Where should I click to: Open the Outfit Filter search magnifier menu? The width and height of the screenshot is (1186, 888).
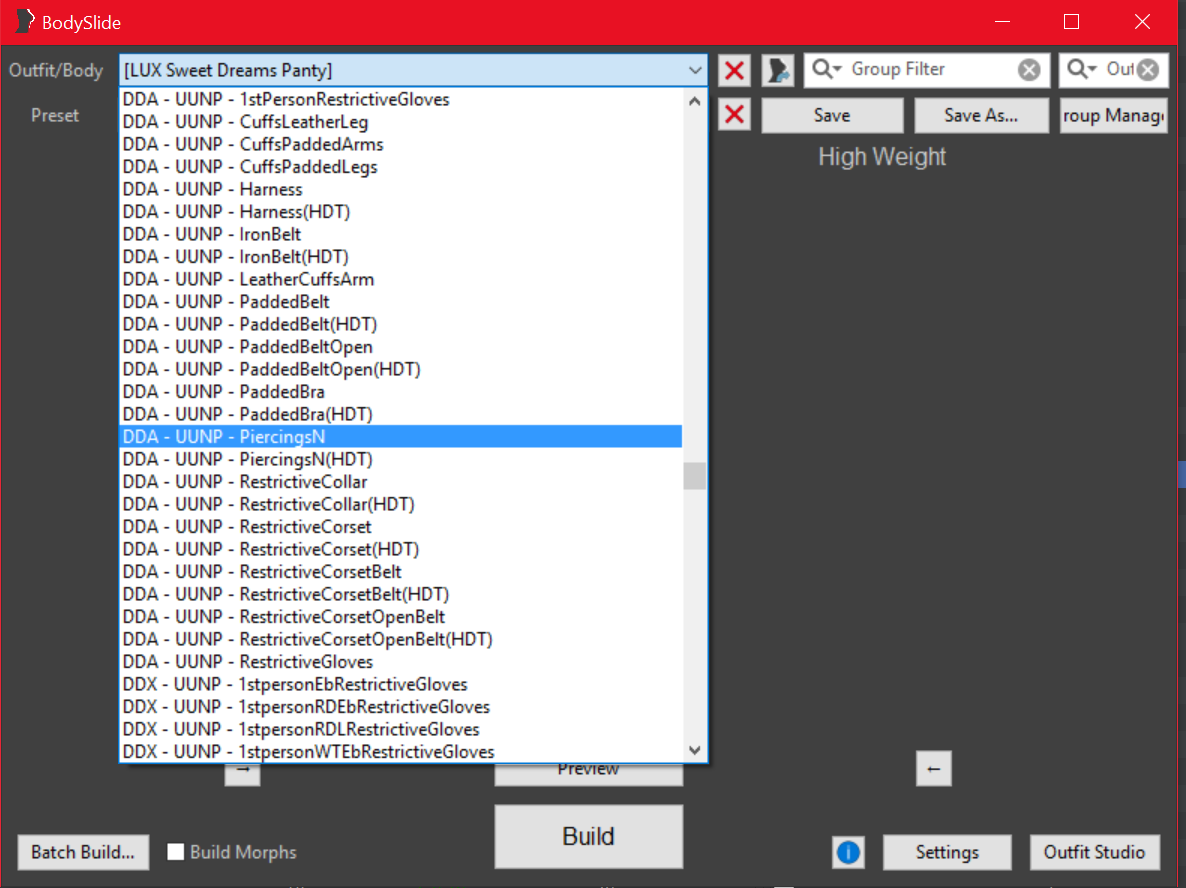[1082, 70]
